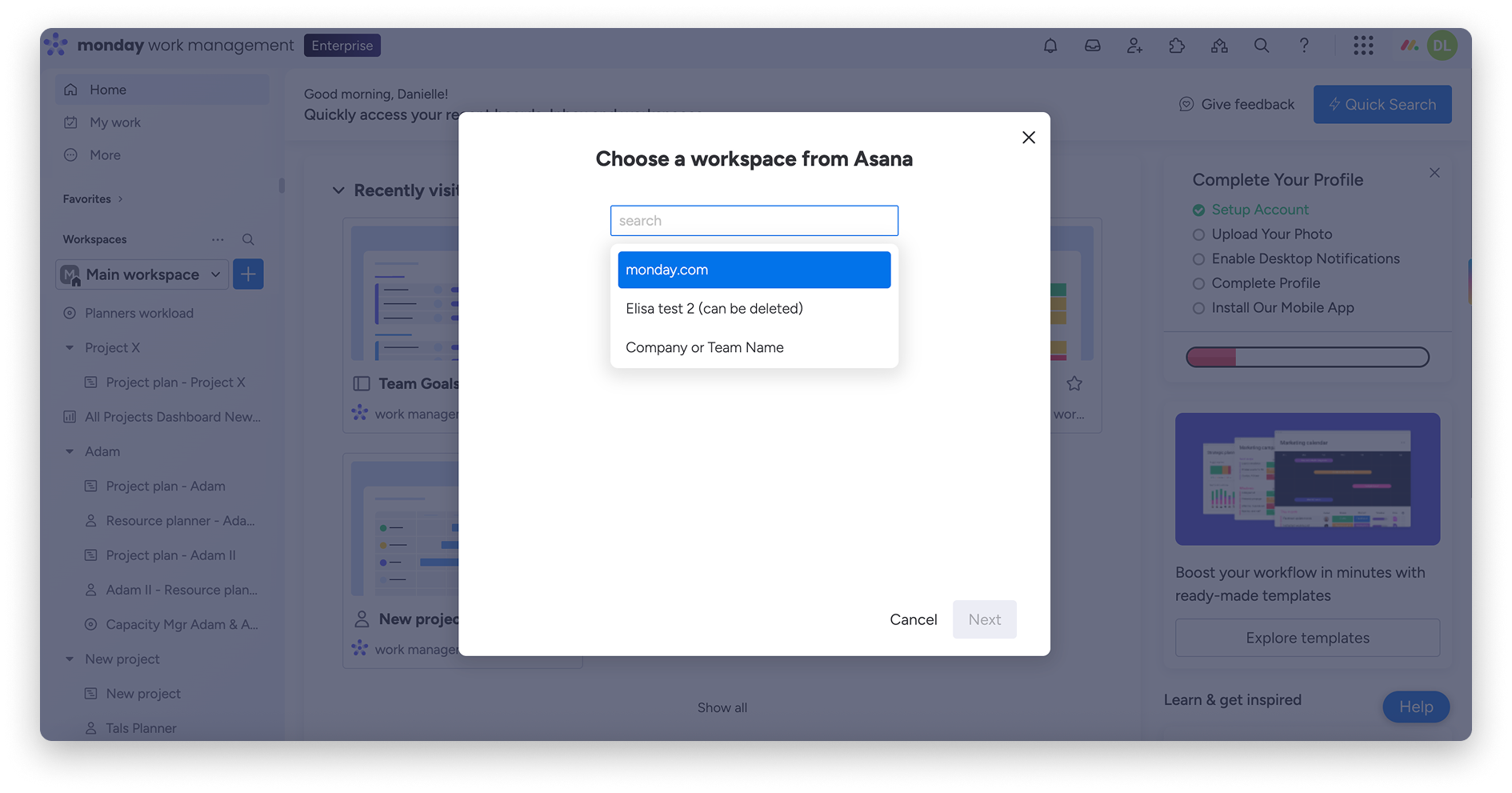Image resolution: width=1512 pixels, height=793 pixels.
Task: Click the Give feedback icon
Action: click(1186, 104)
